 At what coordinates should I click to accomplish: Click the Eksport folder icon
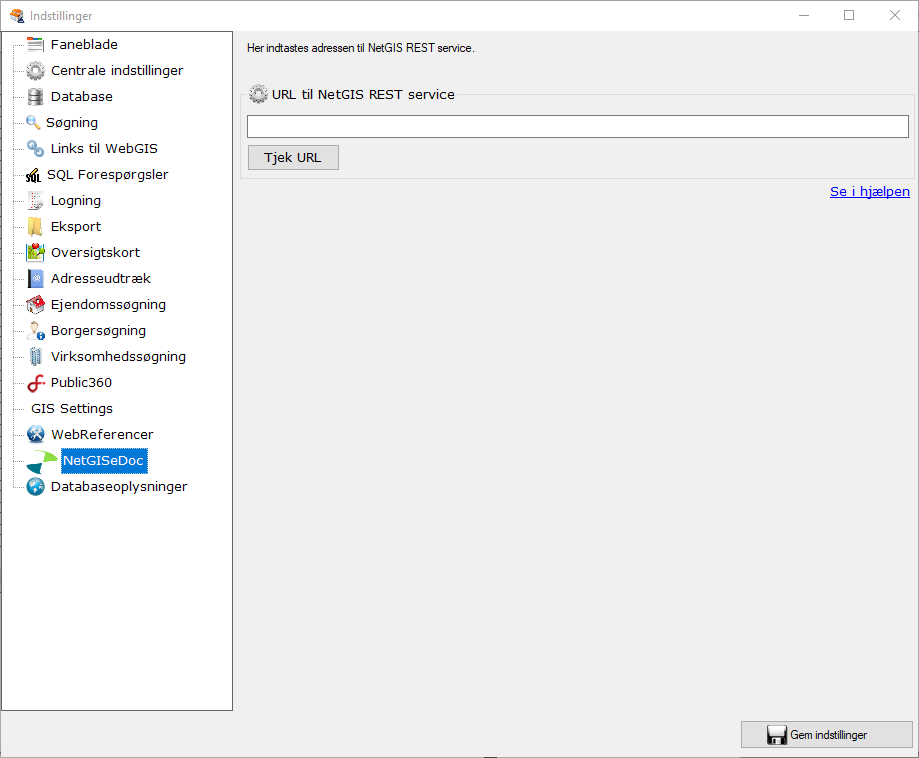pyautogui.click(x=36, y=227)
